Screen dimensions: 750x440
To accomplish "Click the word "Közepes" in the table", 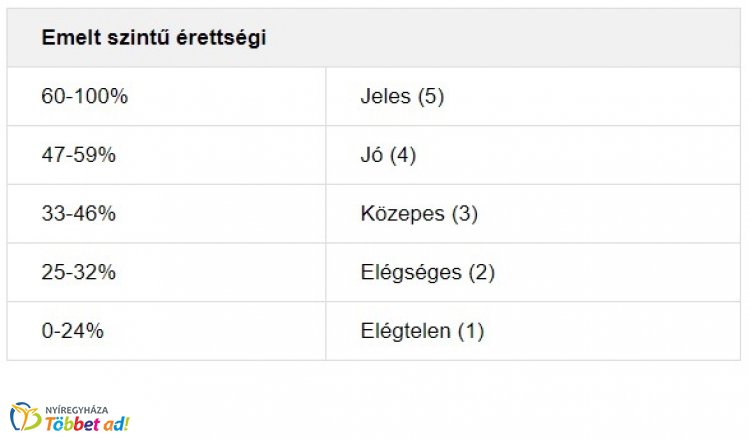I will coord(402,214).
